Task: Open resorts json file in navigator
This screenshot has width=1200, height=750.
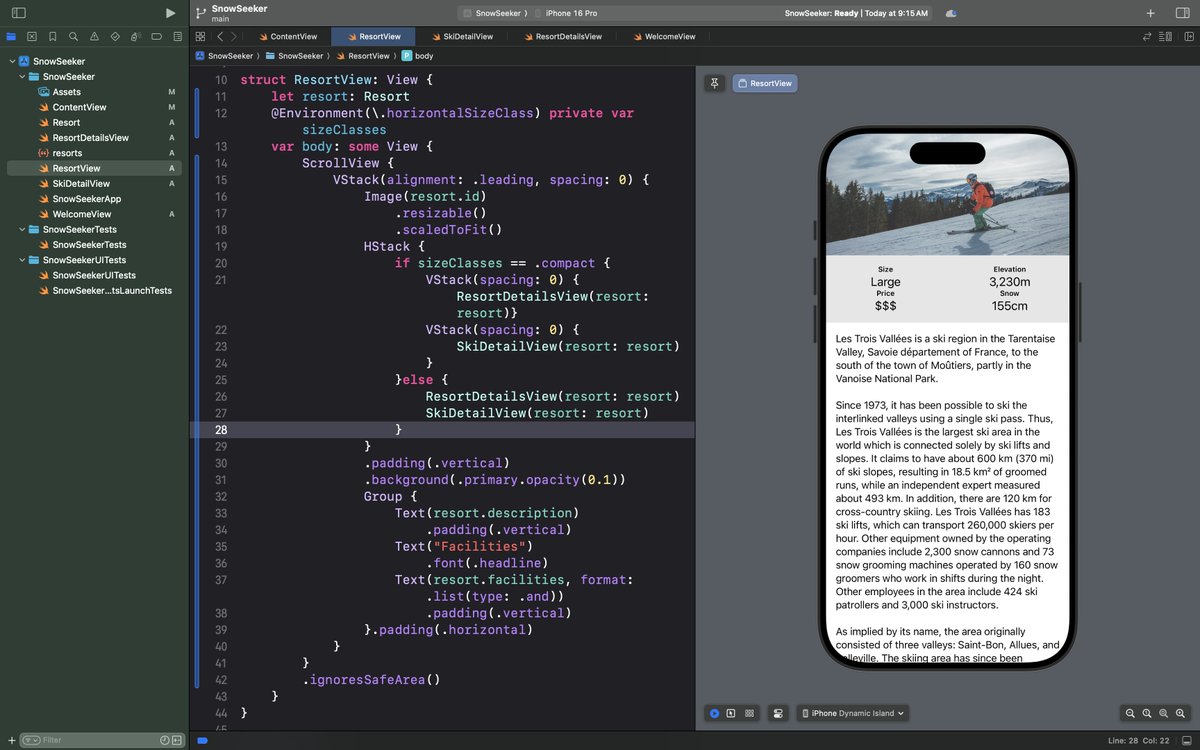Action: 67,153
